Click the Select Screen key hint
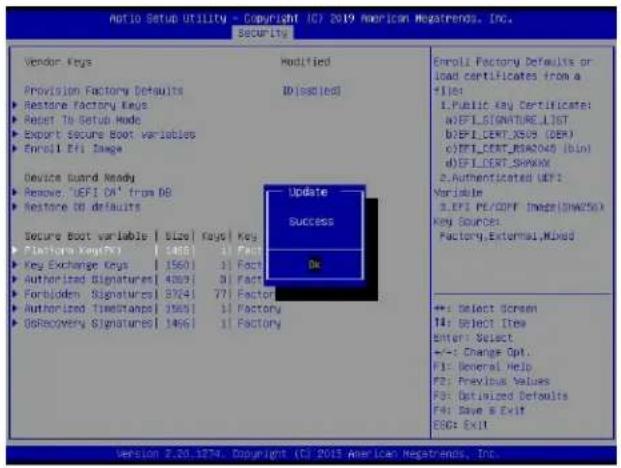The width and height of the screenshot is (621, 468). [x=486, y=308]
